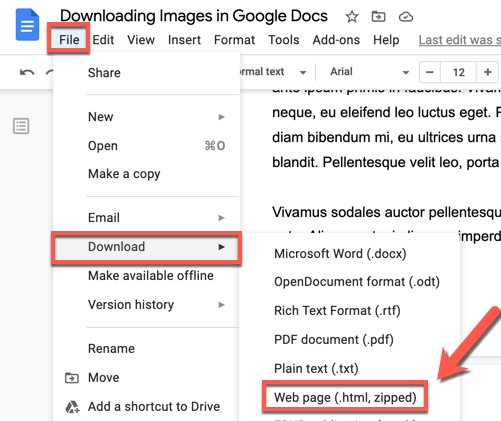
Task: Select Share in the File menu
Action: click(146, 73)
